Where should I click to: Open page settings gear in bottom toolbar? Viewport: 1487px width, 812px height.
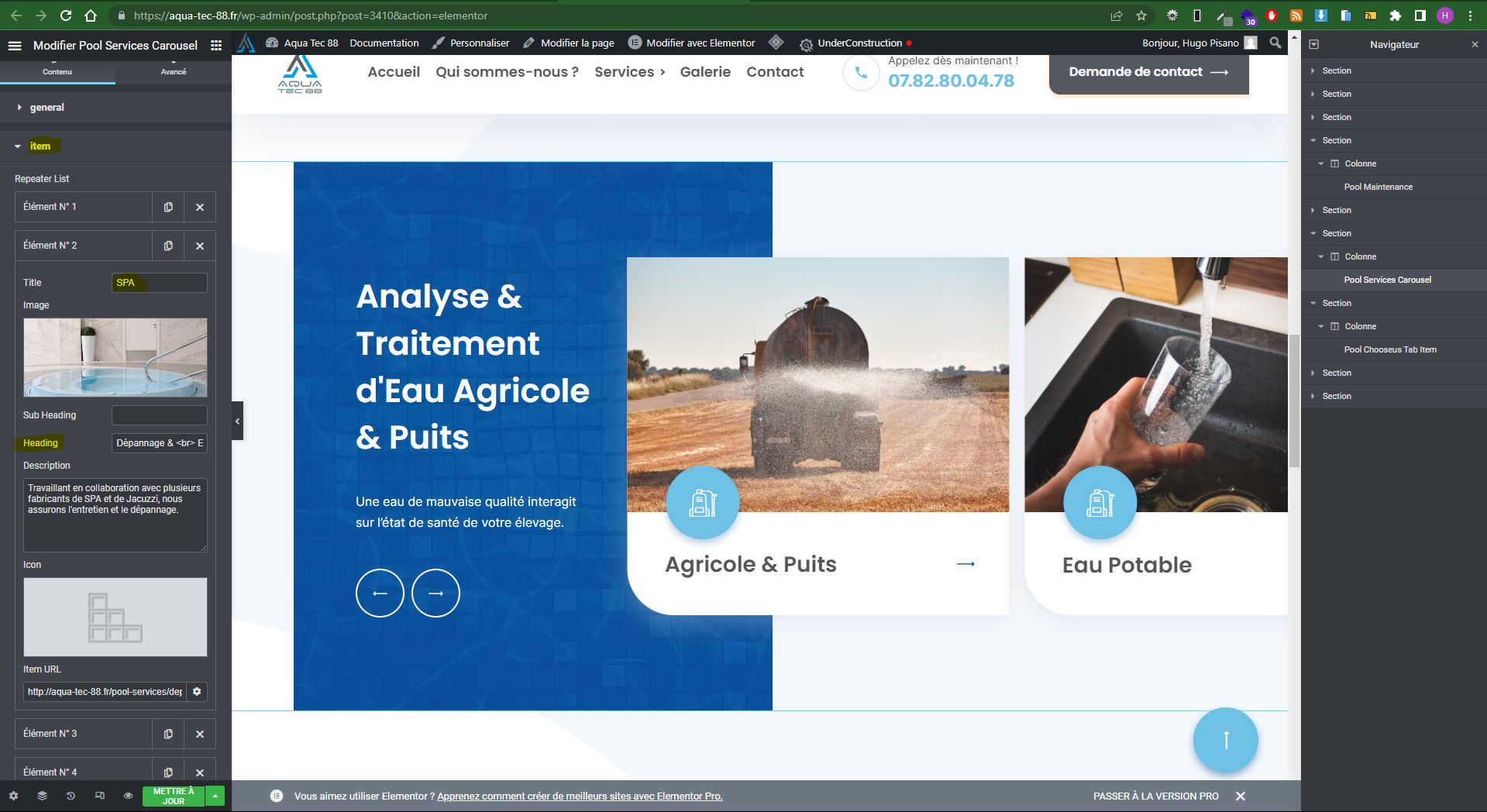(x=13, y=796)
